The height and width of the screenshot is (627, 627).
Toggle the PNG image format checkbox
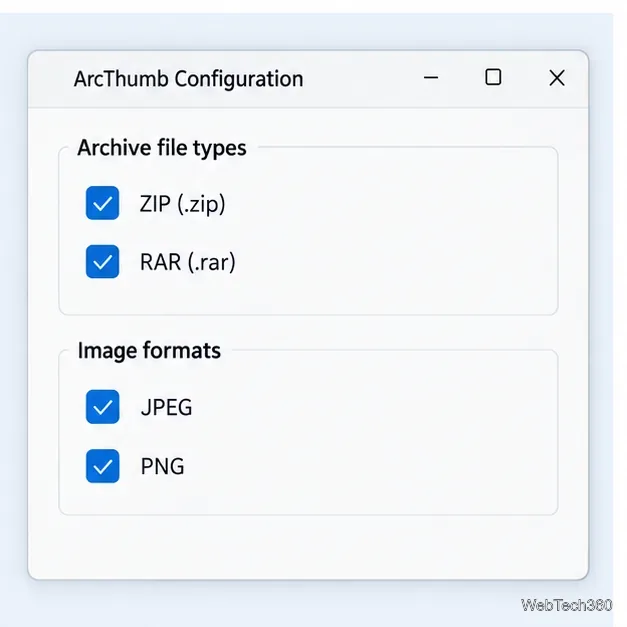(x=102, y=466)
